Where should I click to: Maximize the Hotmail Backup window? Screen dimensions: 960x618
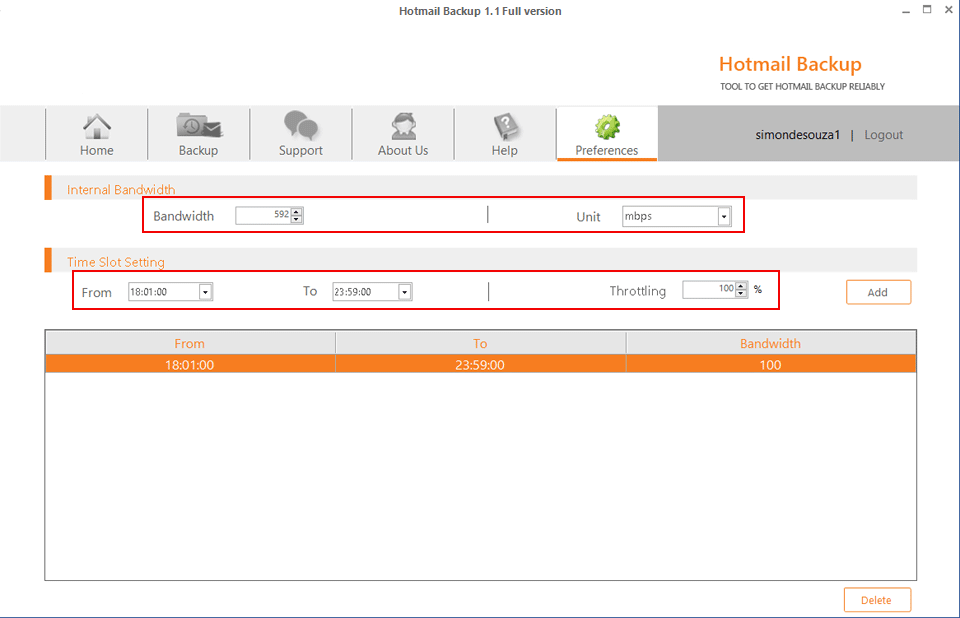coord(927,10)
